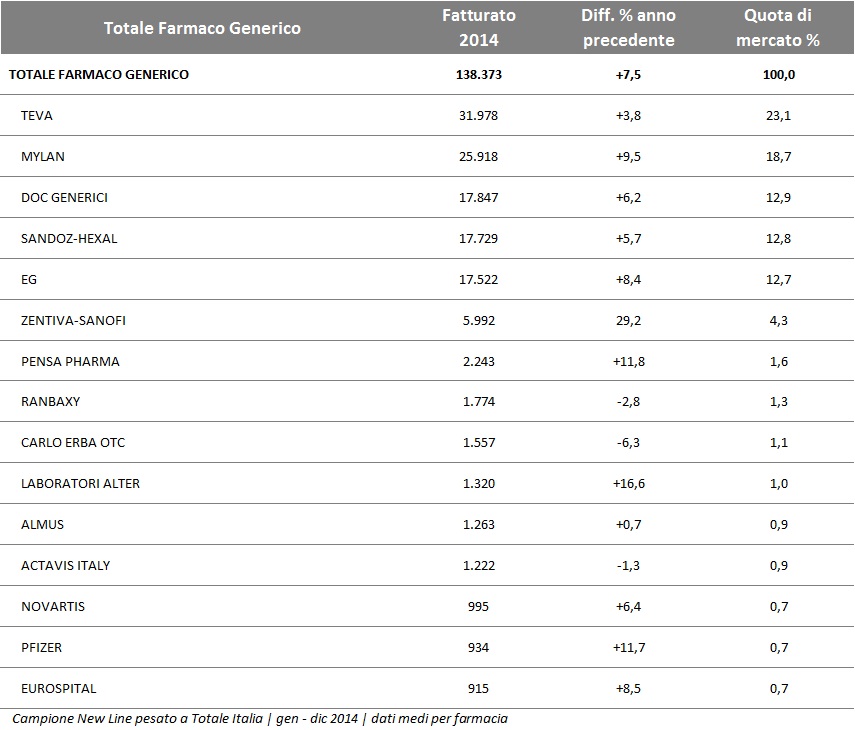Click DOC GENERICI in the table
Image resolution: width=855 pixels, height=730 pixels.
point(64,197)
